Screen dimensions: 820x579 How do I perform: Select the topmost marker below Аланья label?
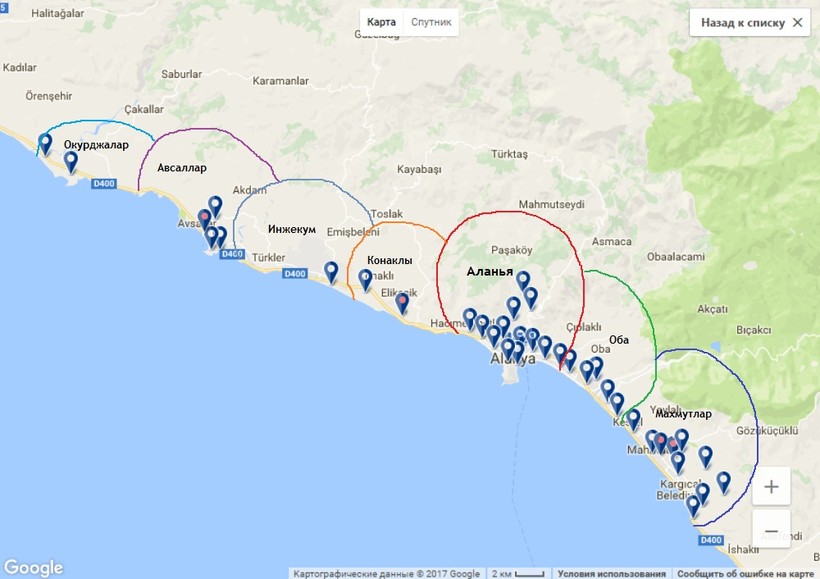click(x=522, y=280)
